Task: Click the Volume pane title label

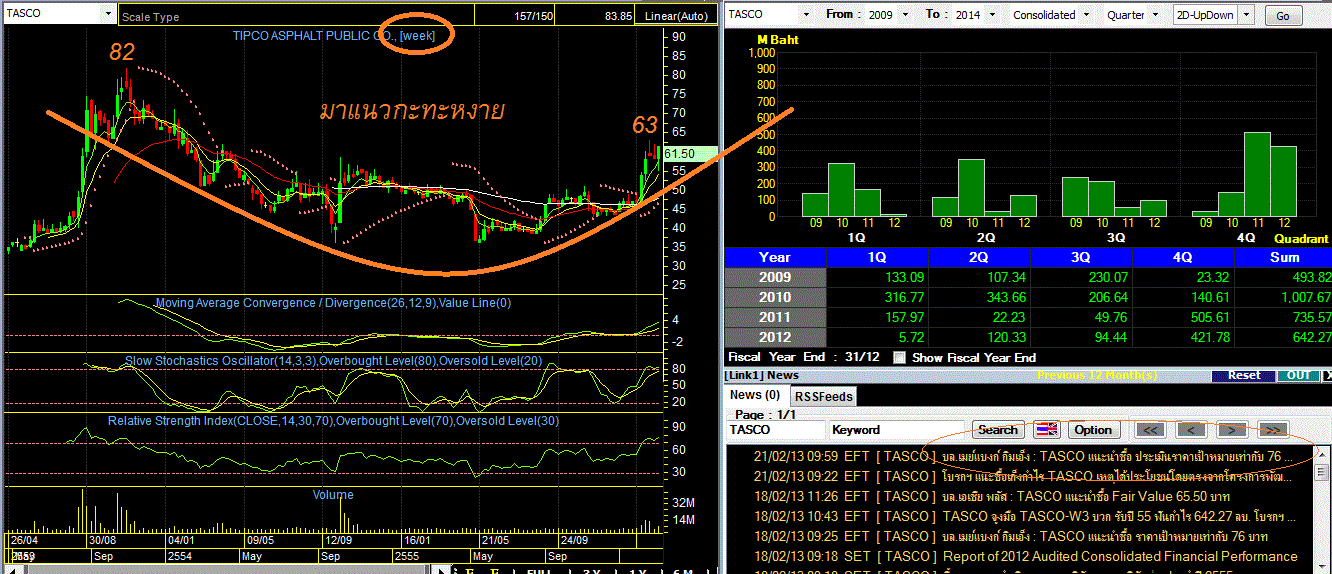Action: click(x=333, y=494)
